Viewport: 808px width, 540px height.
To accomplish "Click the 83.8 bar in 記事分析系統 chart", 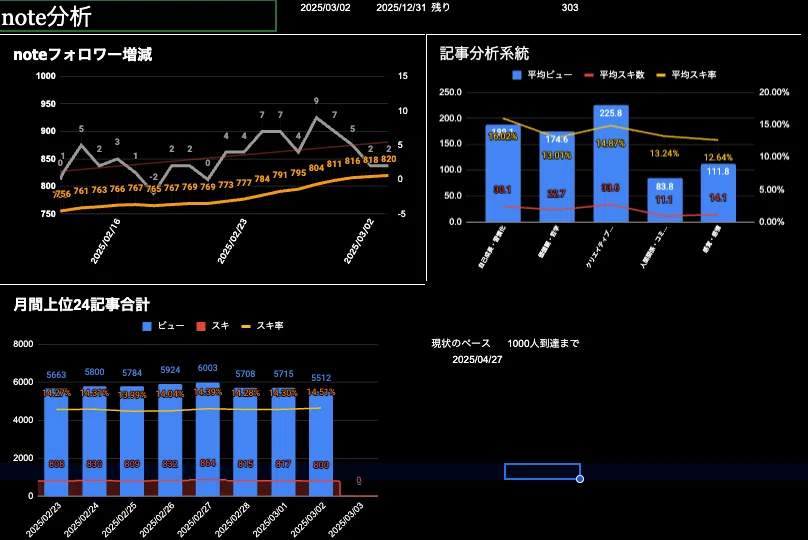I will coord(665,200).
